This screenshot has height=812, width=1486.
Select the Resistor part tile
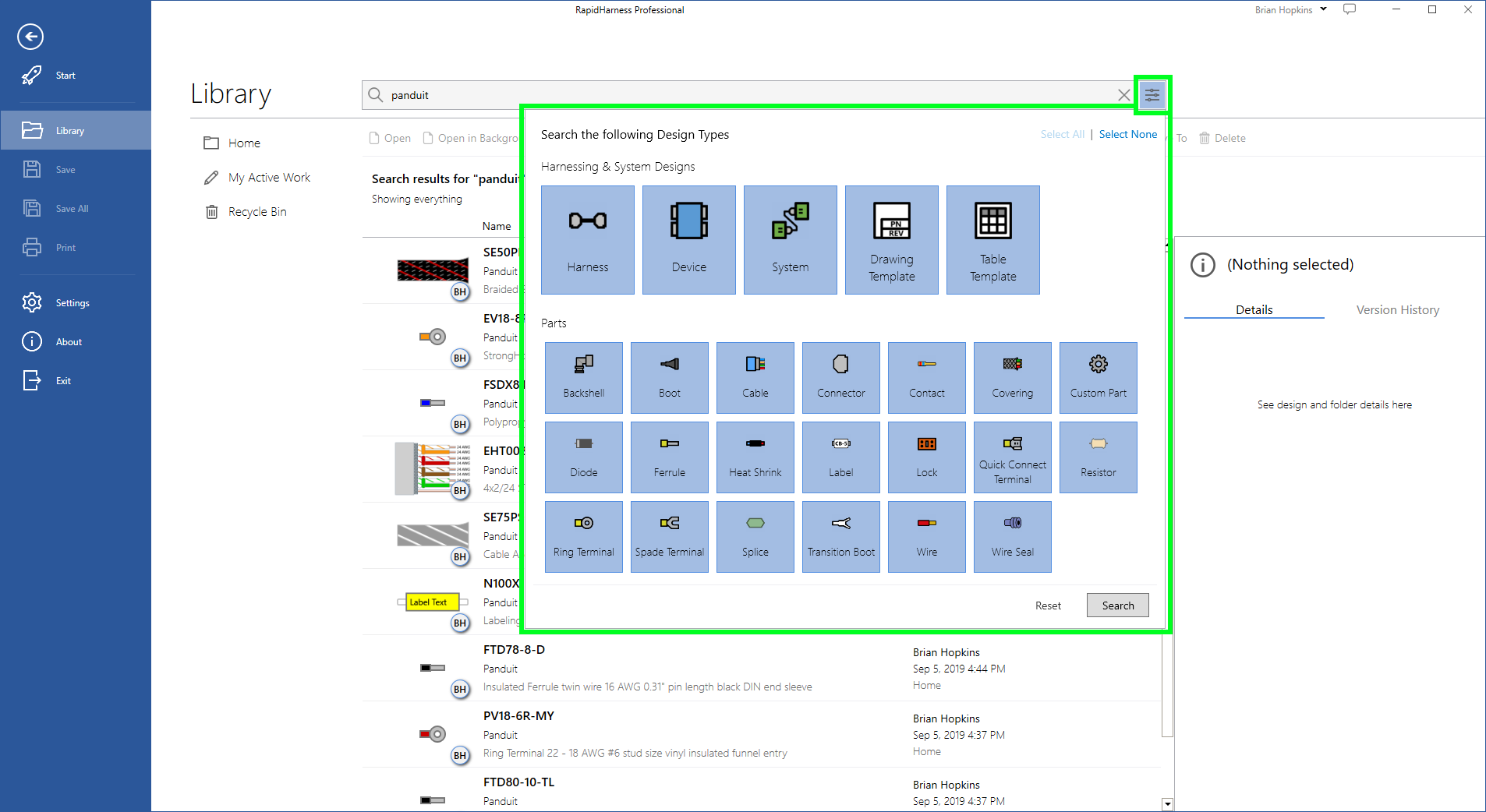click(1099, 457)
